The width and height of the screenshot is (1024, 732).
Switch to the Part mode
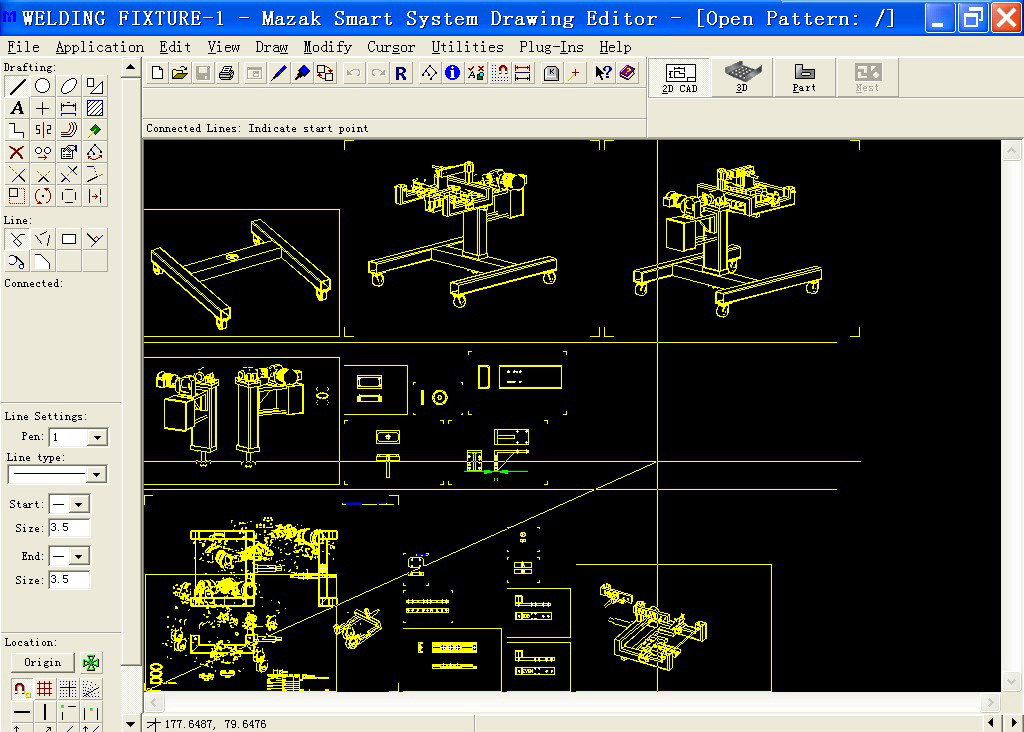click(804, 78)
